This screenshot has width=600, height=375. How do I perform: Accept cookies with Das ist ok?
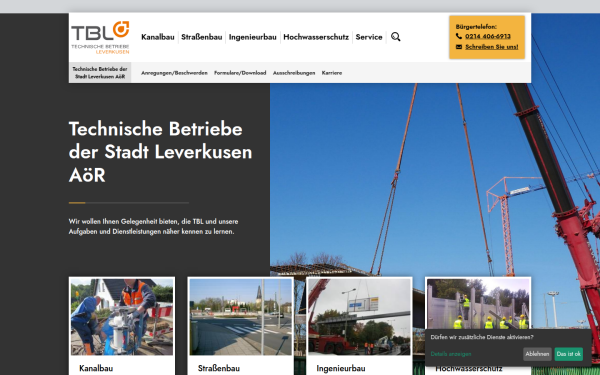[x=569, y=354]
